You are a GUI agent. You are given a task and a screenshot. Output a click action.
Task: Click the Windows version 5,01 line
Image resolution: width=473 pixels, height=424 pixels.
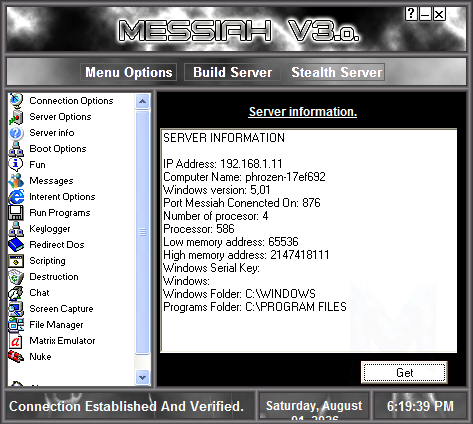tap(217, 190)
